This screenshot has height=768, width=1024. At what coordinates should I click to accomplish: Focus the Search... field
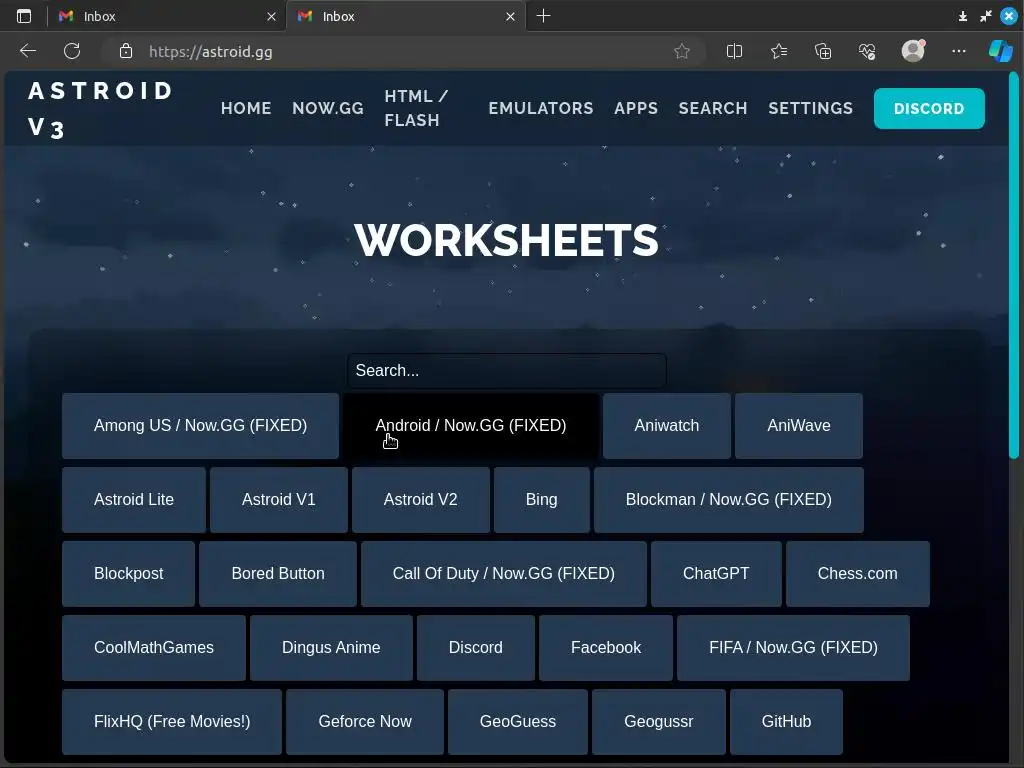click(x=507, y=370)
